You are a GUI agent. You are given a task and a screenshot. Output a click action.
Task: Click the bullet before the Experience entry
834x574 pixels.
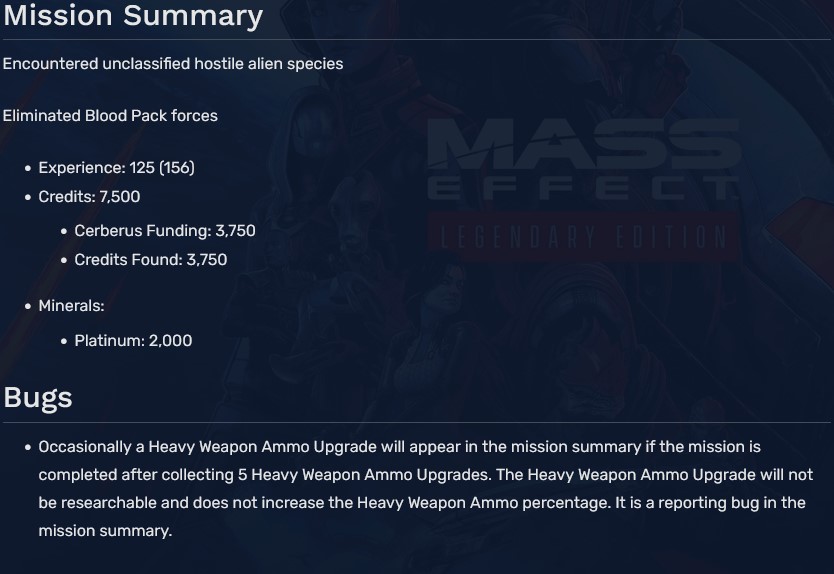28,169
